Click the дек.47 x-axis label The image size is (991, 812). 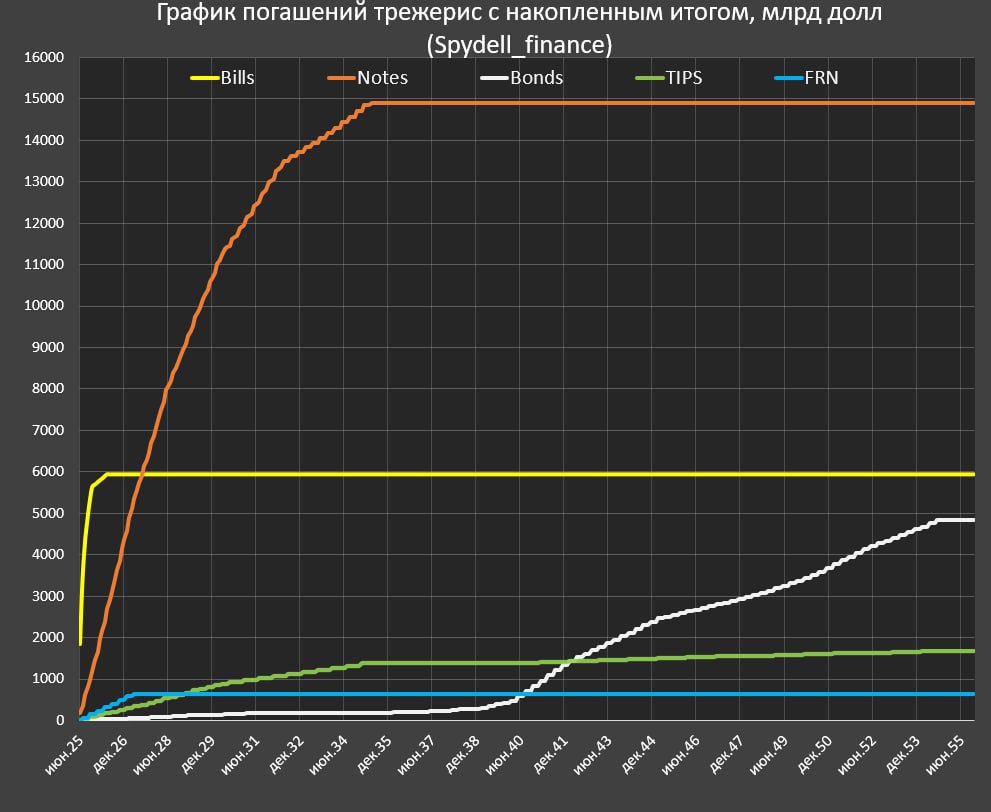pyautogui.click(x=726, y=754)
